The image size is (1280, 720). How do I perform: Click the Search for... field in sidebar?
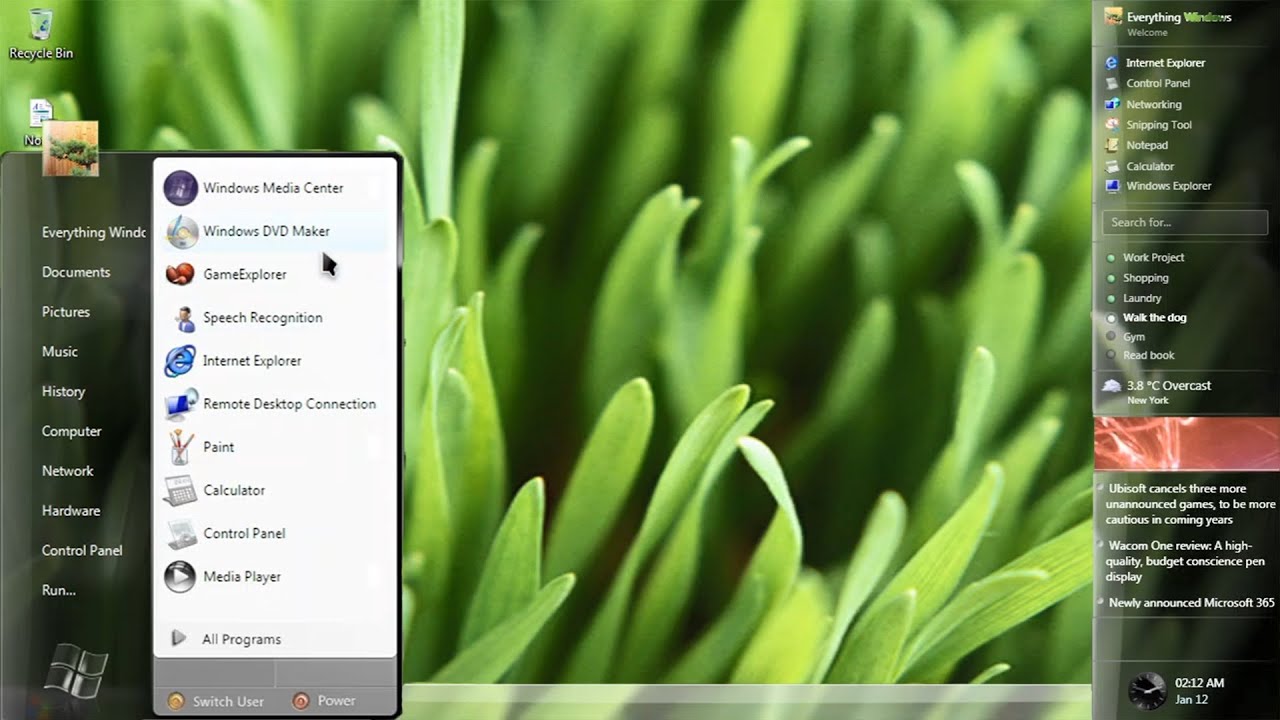[x=1184, y=222]
